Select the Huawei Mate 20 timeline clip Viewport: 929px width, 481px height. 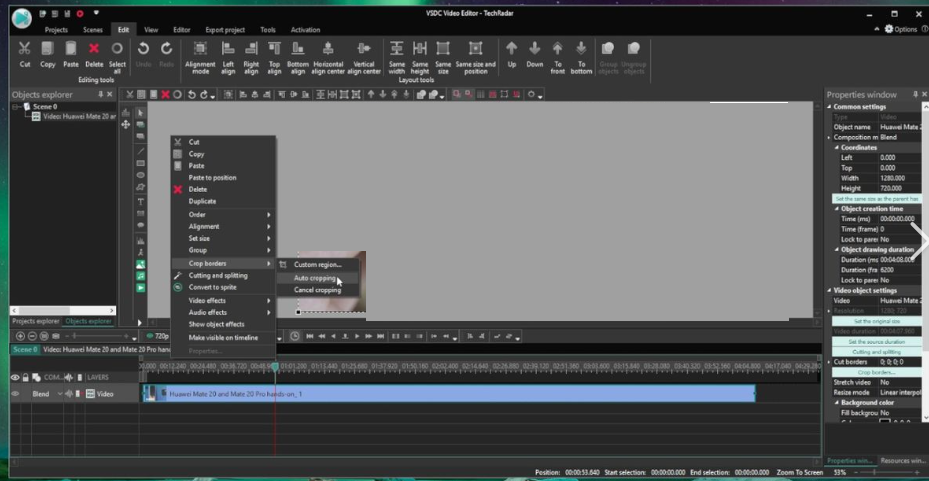pyautogui.click(x=450, y=394)
